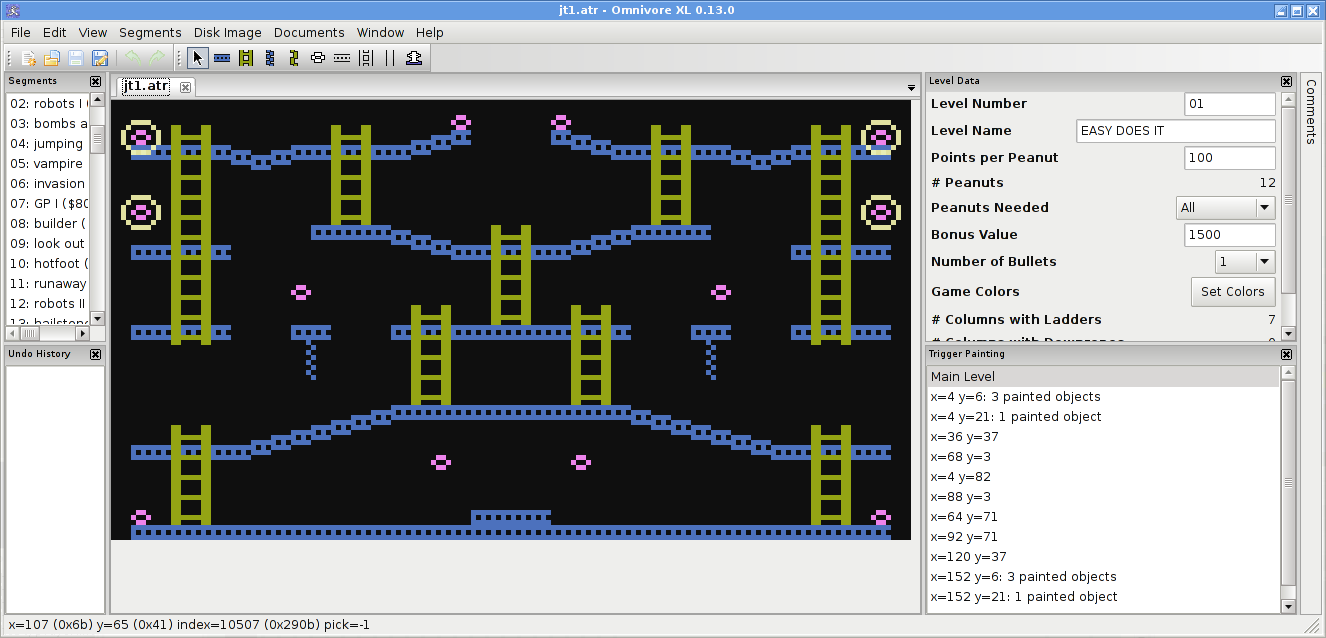This screenshot has width=1326, height=638.
Task: Select segment '09: look out'
Action: [48, 244]
